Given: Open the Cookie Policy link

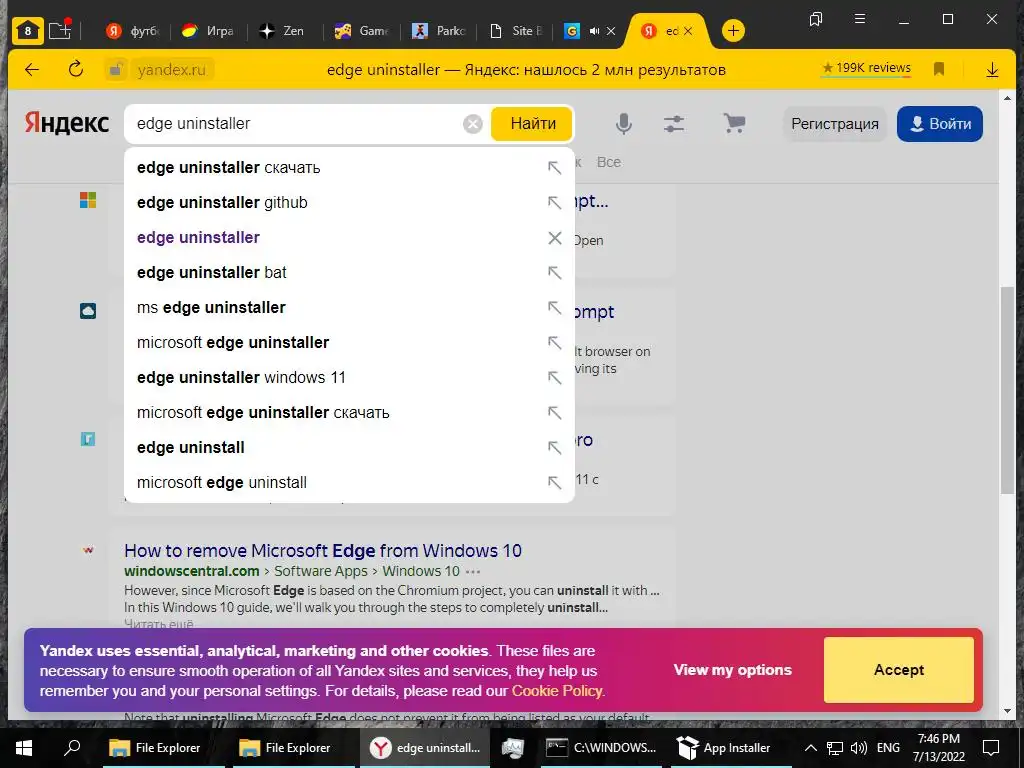Looking at the screenshot, I should click(x=557, y=691).
